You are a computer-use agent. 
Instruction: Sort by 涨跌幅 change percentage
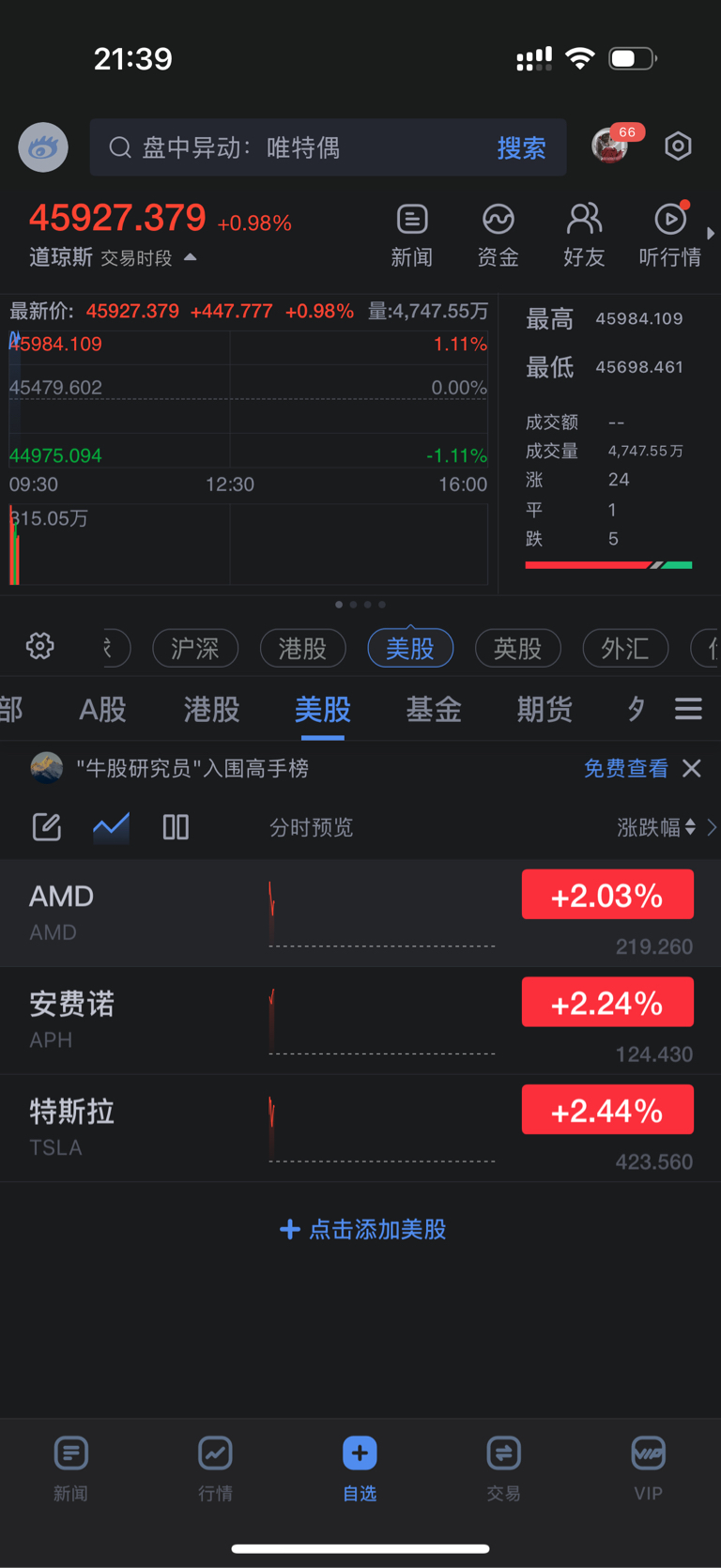tap(657, 827)
